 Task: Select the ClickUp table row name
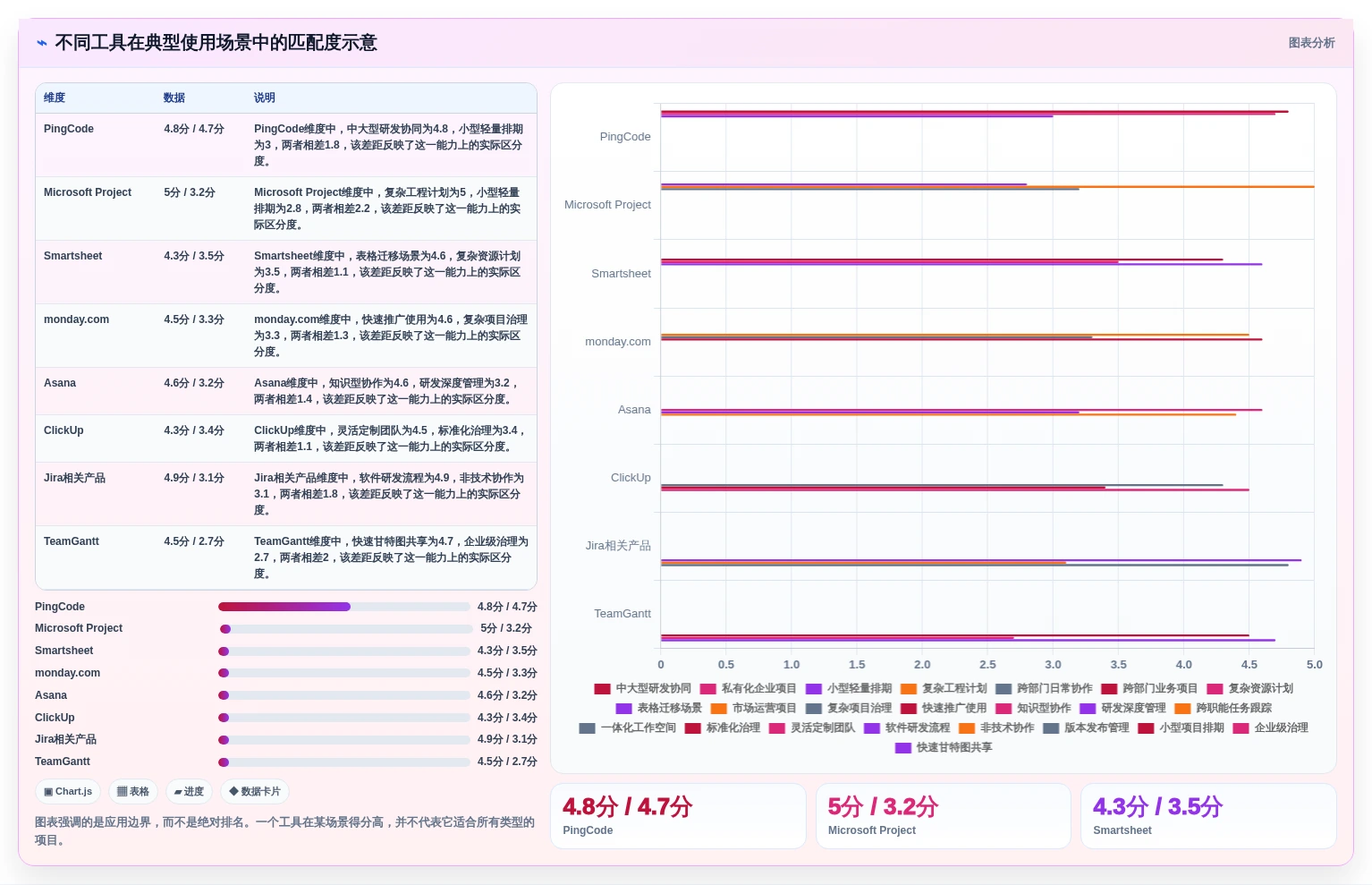[64, 430]
